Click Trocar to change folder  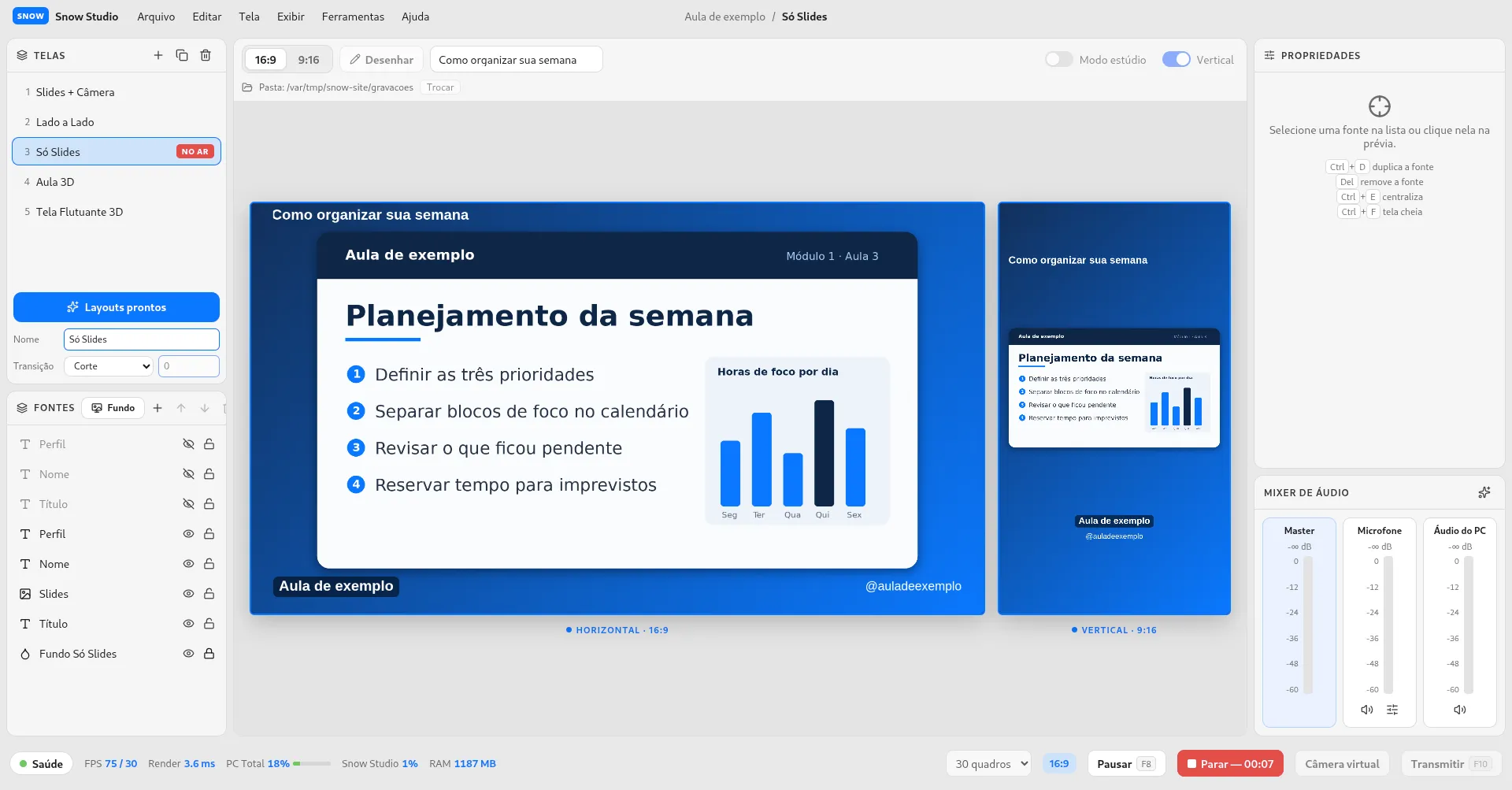tap(440, 87)
